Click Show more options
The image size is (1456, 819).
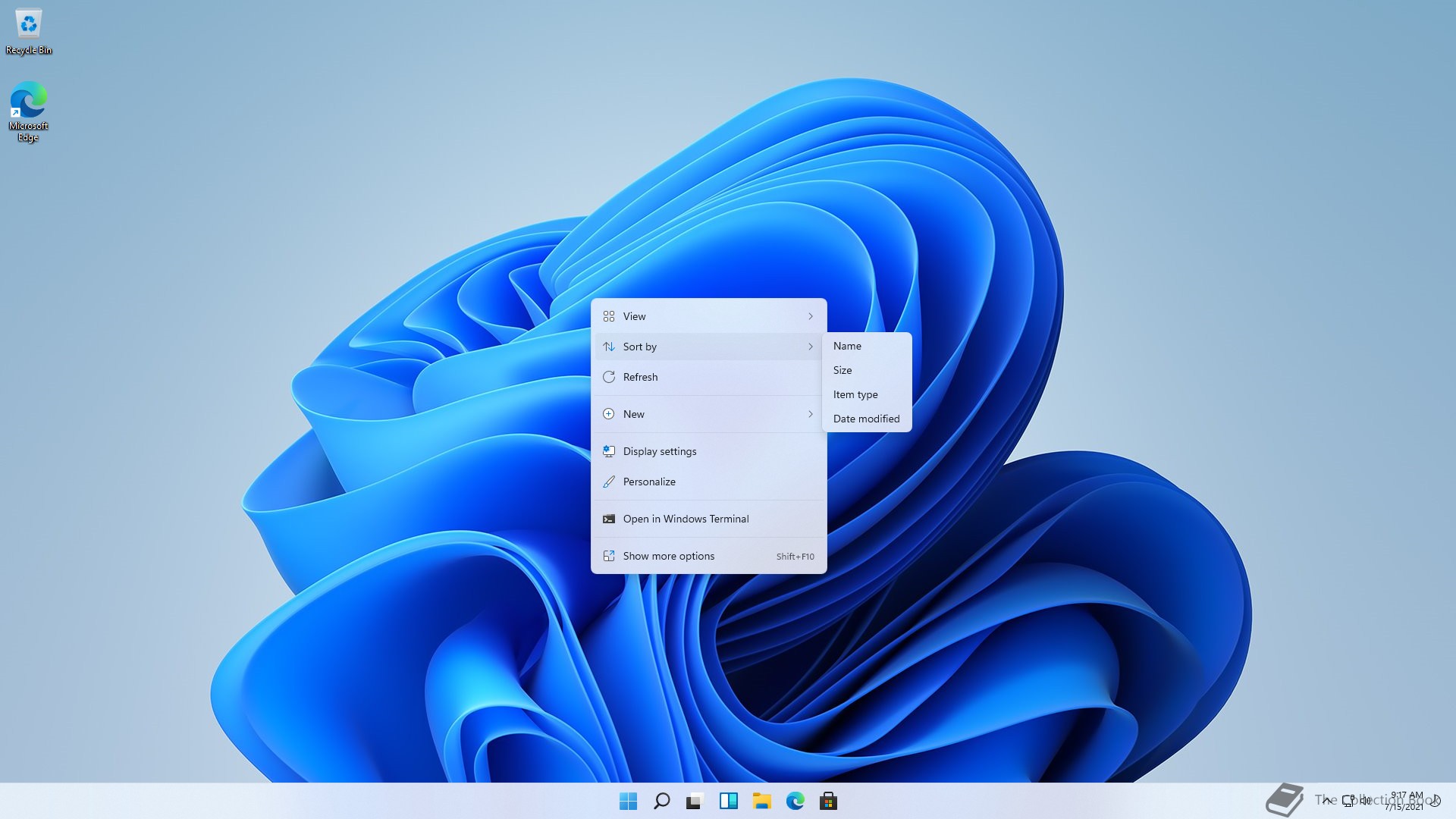(x=708, y=556)
